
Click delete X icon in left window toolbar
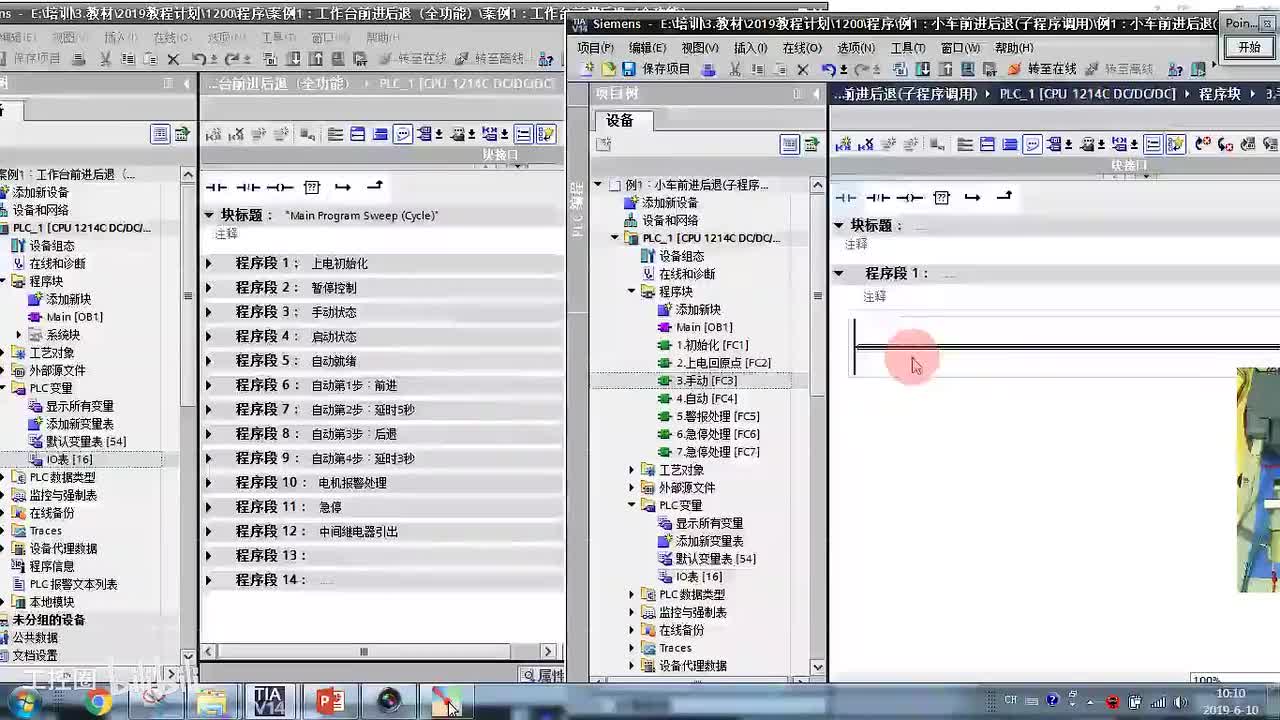pos(173,59)
